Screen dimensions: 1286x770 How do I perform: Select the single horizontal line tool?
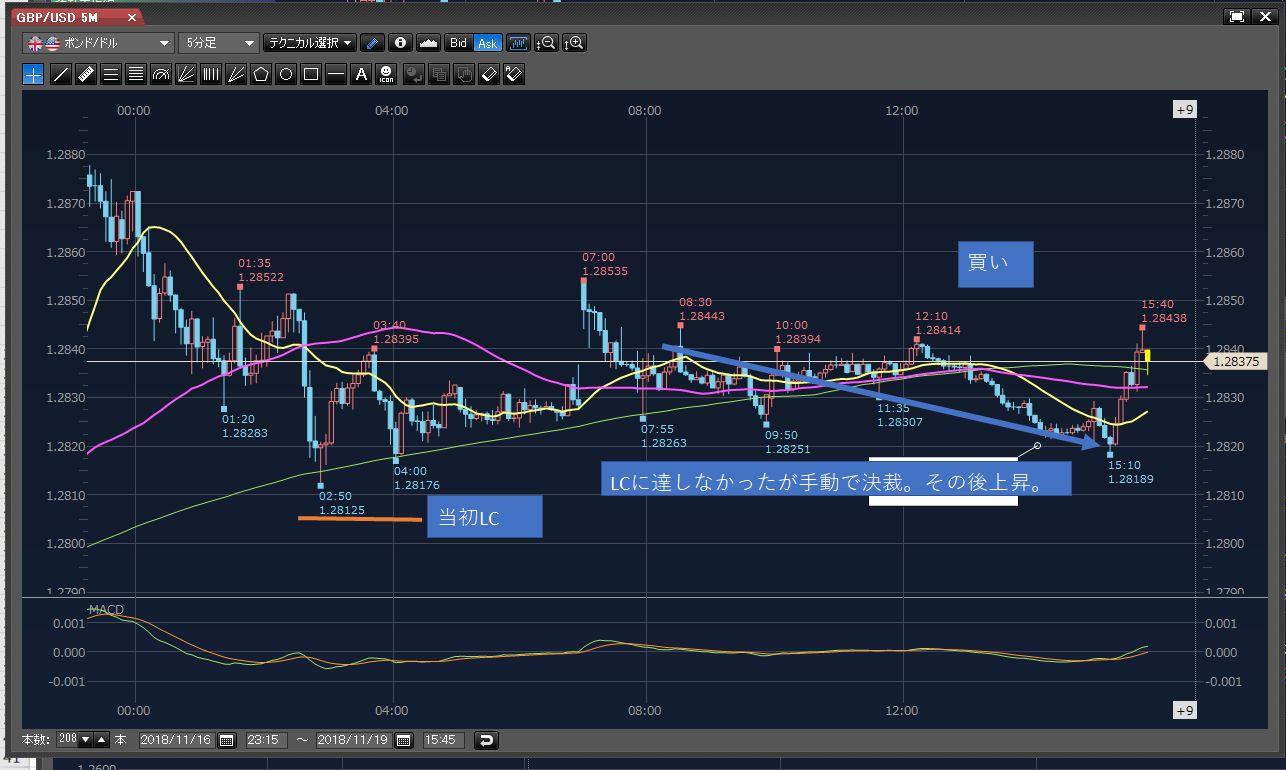tap(336, 74)
